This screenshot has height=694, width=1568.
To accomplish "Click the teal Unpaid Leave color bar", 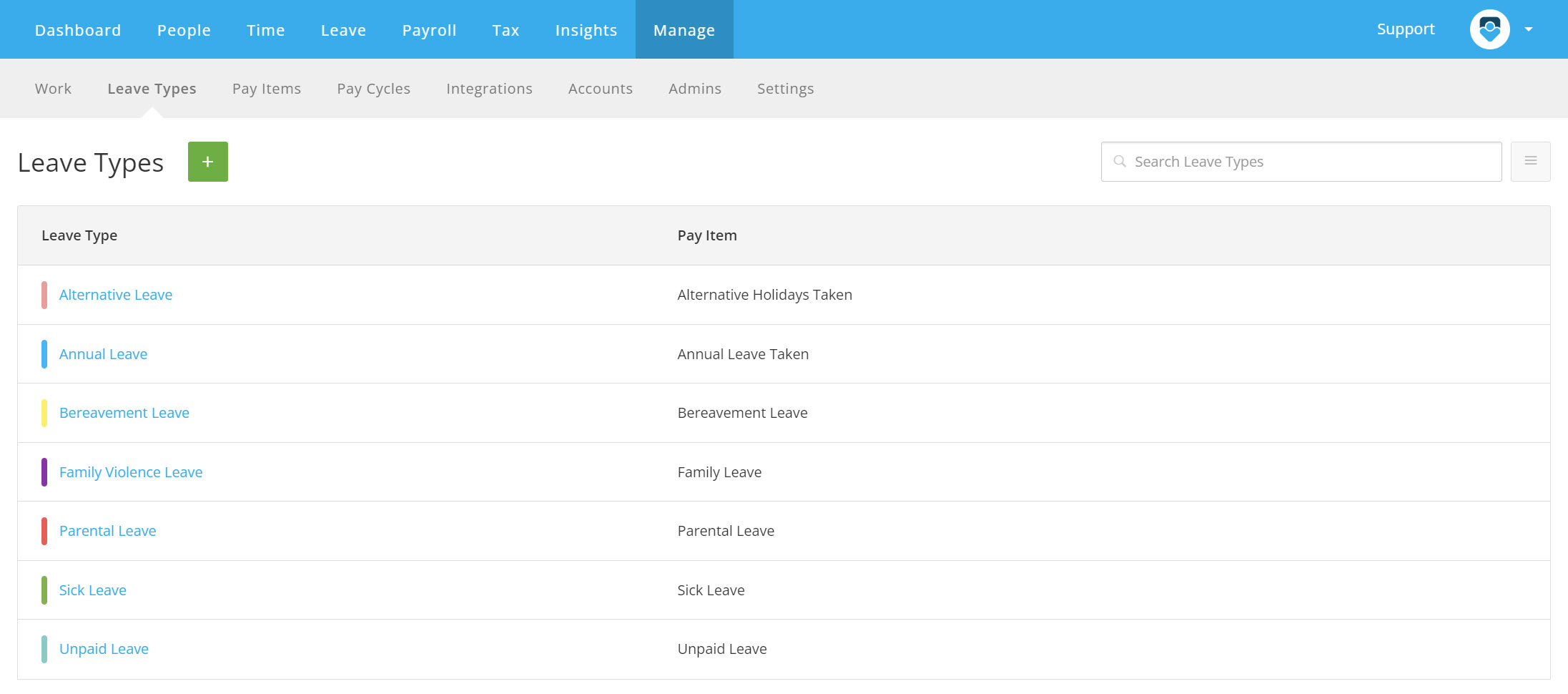I will [44, 649].
